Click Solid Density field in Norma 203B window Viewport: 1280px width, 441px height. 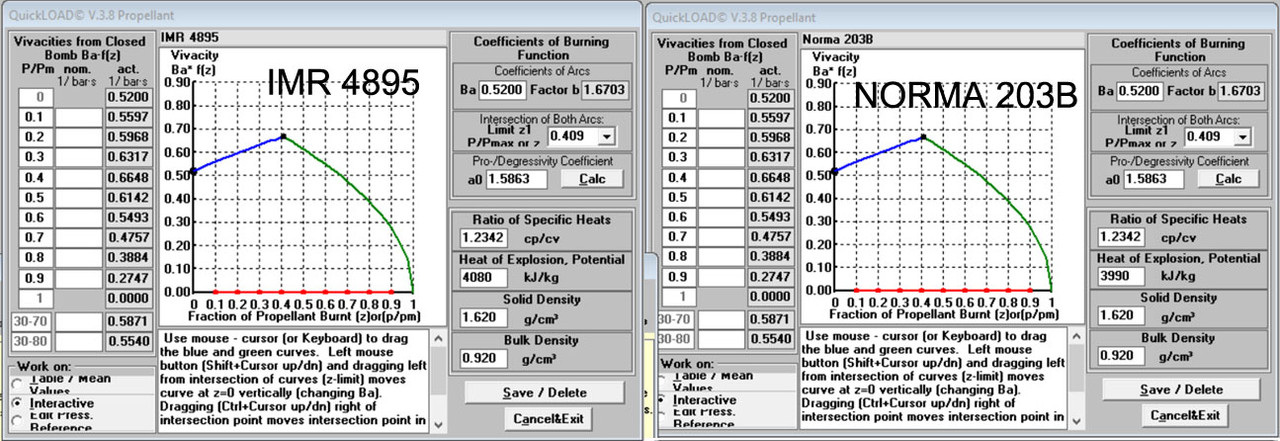(1119, 315)
